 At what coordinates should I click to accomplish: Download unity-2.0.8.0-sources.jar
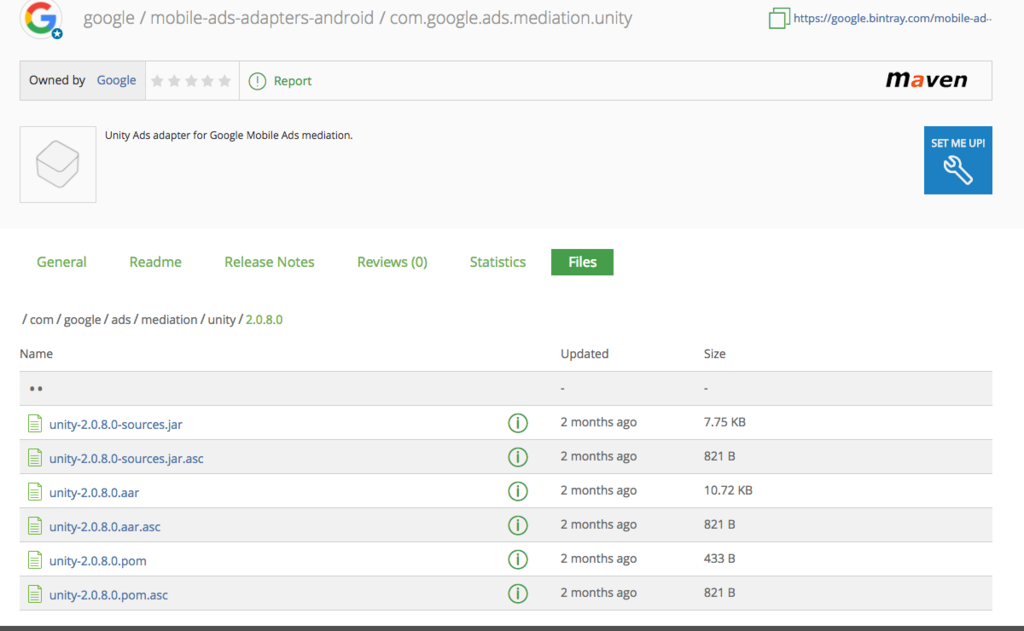[x=116, y=424]
